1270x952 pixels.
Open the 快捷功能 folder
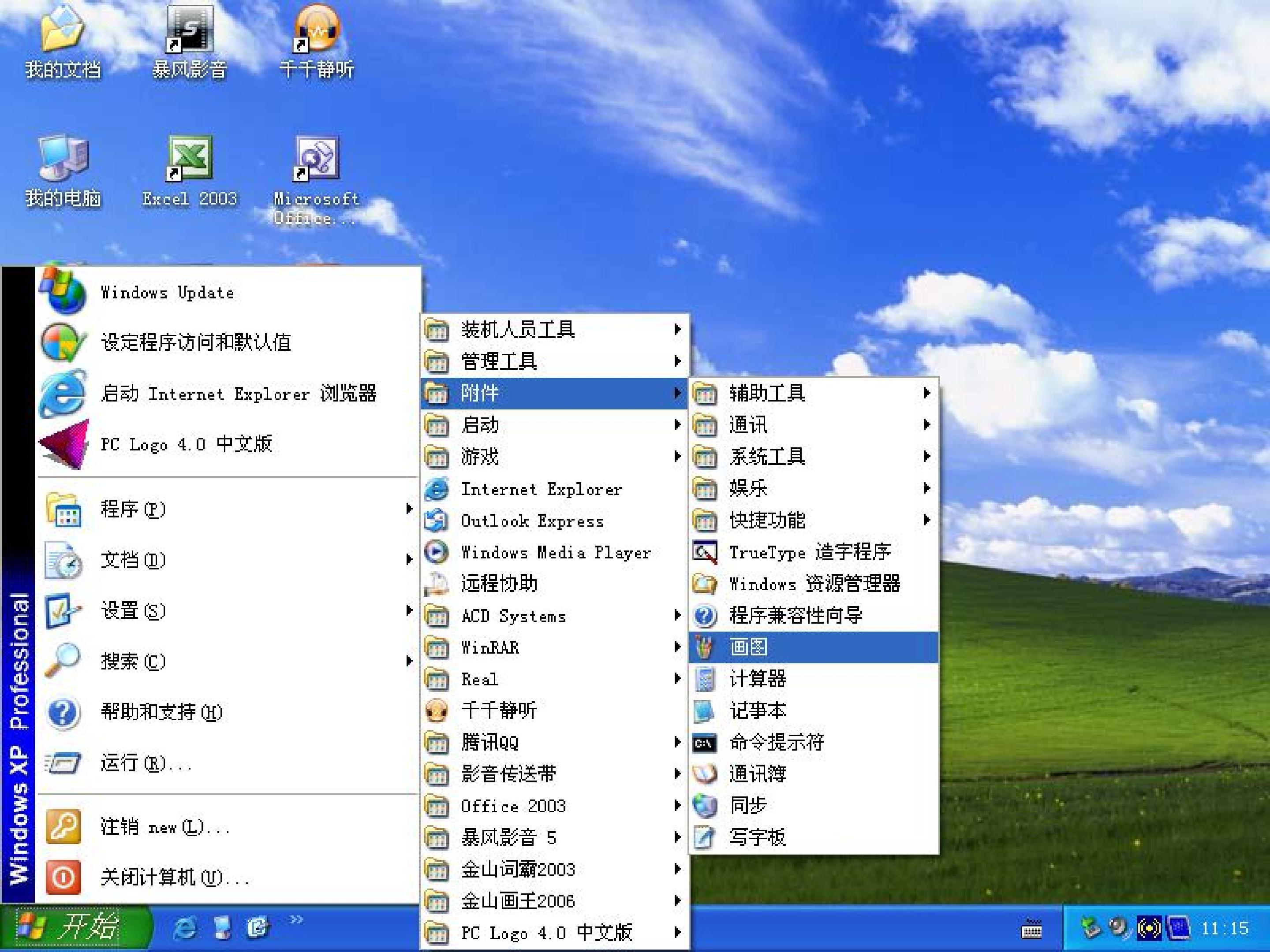tap(814, 521)
